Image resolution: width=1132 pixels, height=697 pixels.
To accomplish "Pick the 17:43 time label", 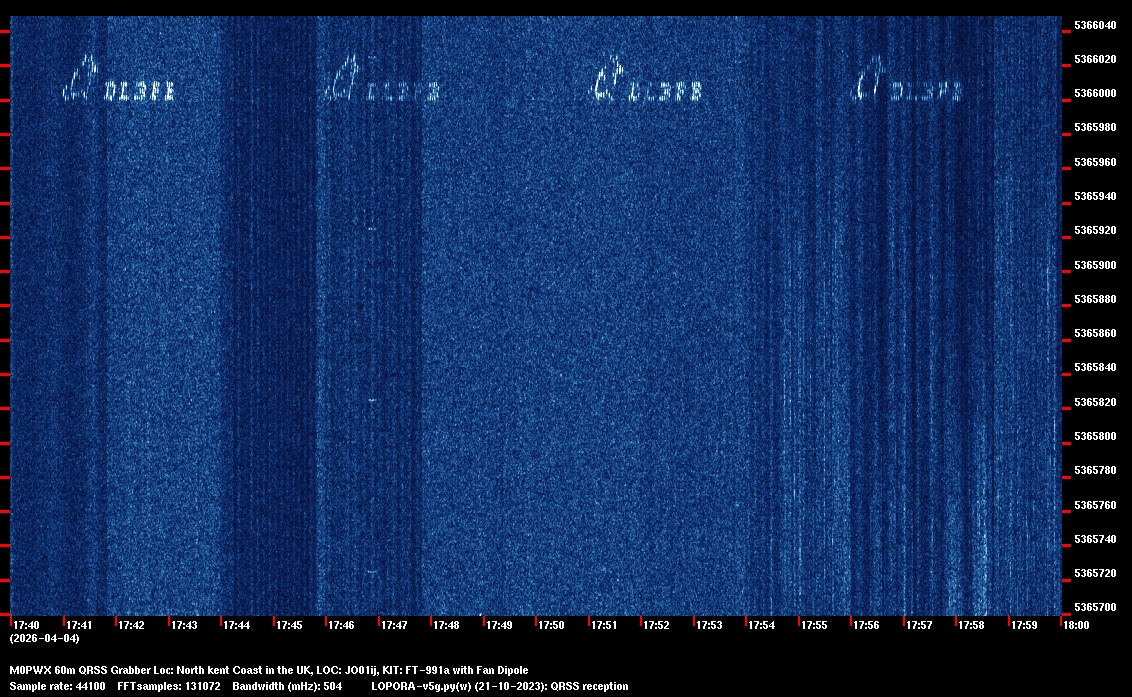I will click(184, 625).
